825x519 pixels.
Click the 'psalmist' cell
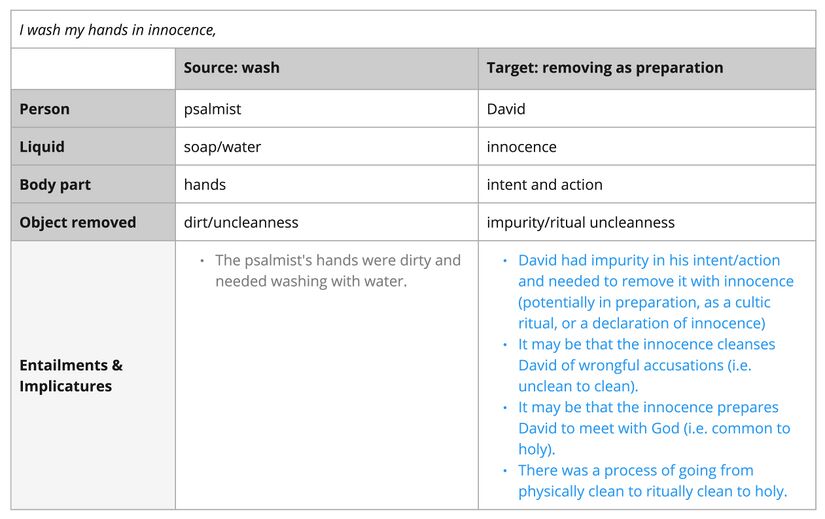(x=212, y=108)
